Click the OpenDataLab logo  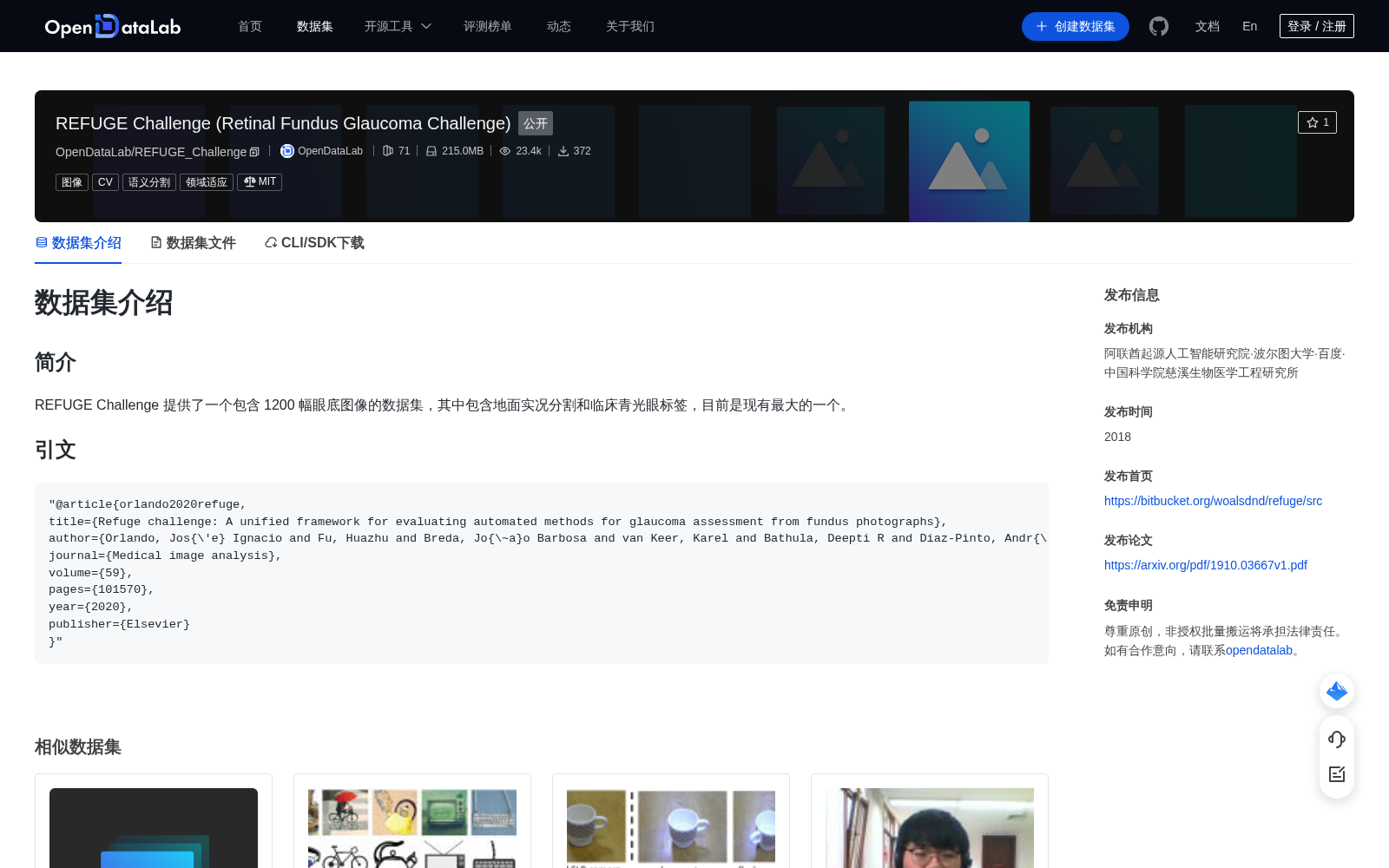click(x=113, y=26)
